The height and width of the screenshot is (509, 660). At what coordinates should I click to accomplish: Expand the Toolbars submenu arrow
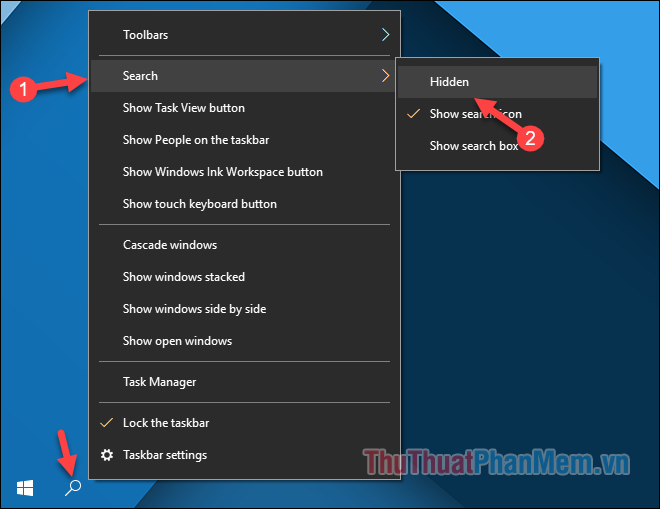click(x=385, y=35)
